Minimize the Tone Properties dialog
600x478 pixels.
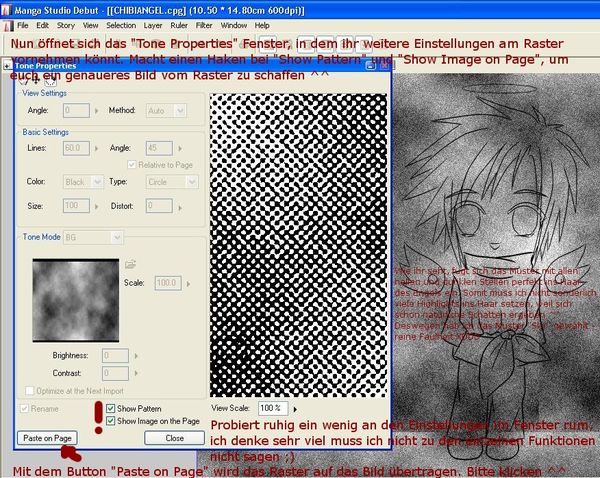click(370, 66)
